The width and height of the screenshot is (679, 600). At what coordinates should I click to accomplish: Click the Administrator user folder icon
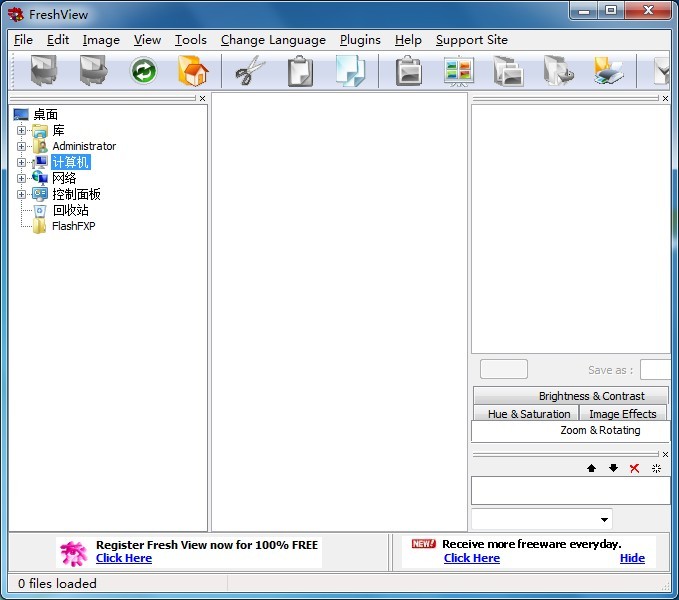[x=40, y=146]
